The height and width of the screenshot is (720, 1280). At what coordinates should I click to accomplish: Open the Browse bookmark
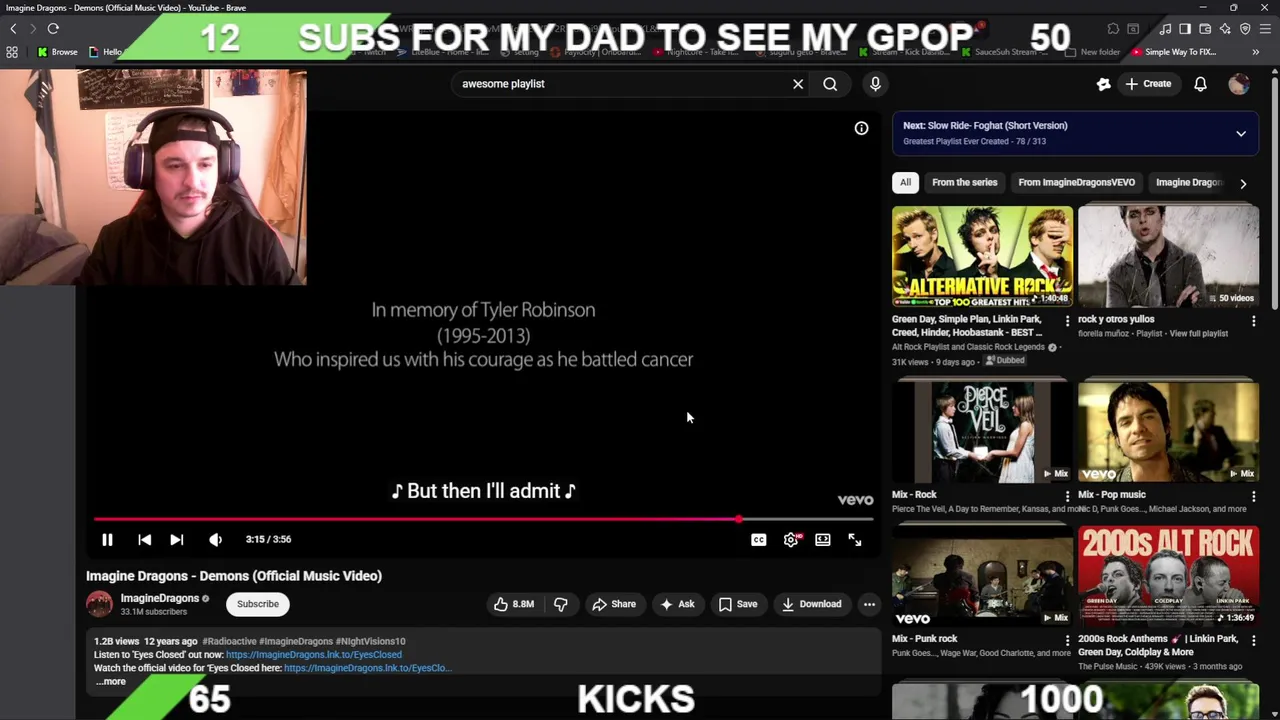58,52
